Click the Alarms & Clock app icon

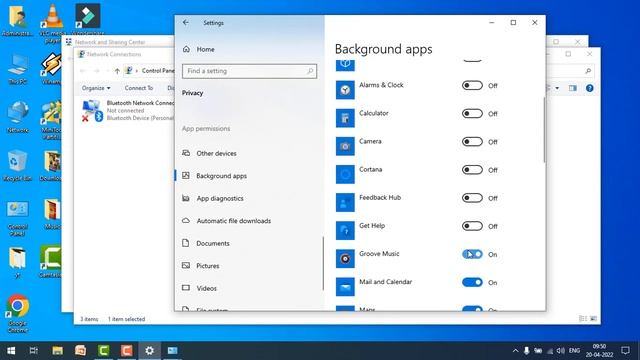[345, 90]
